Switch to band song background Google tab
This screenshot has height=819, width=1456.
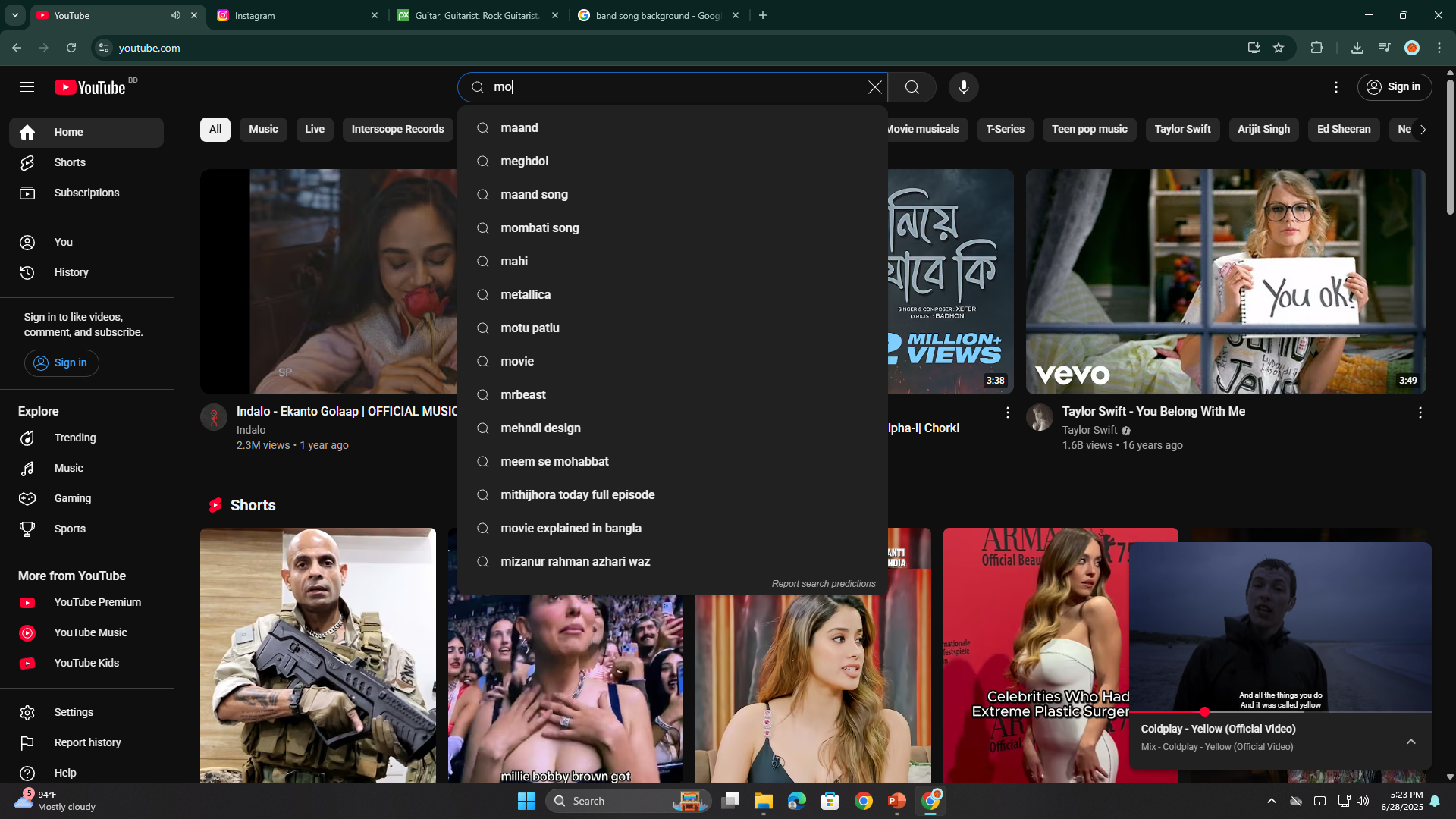point(657,15)
